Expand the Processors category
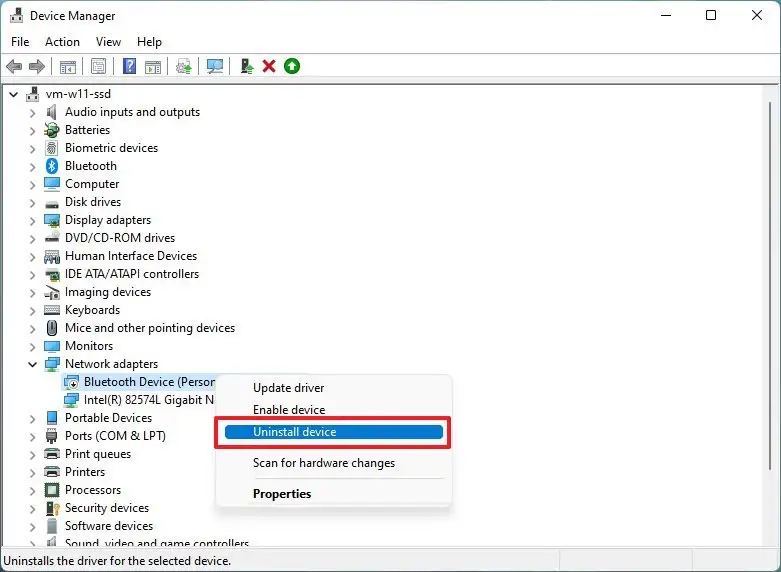Screen dimensions: 781x572 [33, 490]
